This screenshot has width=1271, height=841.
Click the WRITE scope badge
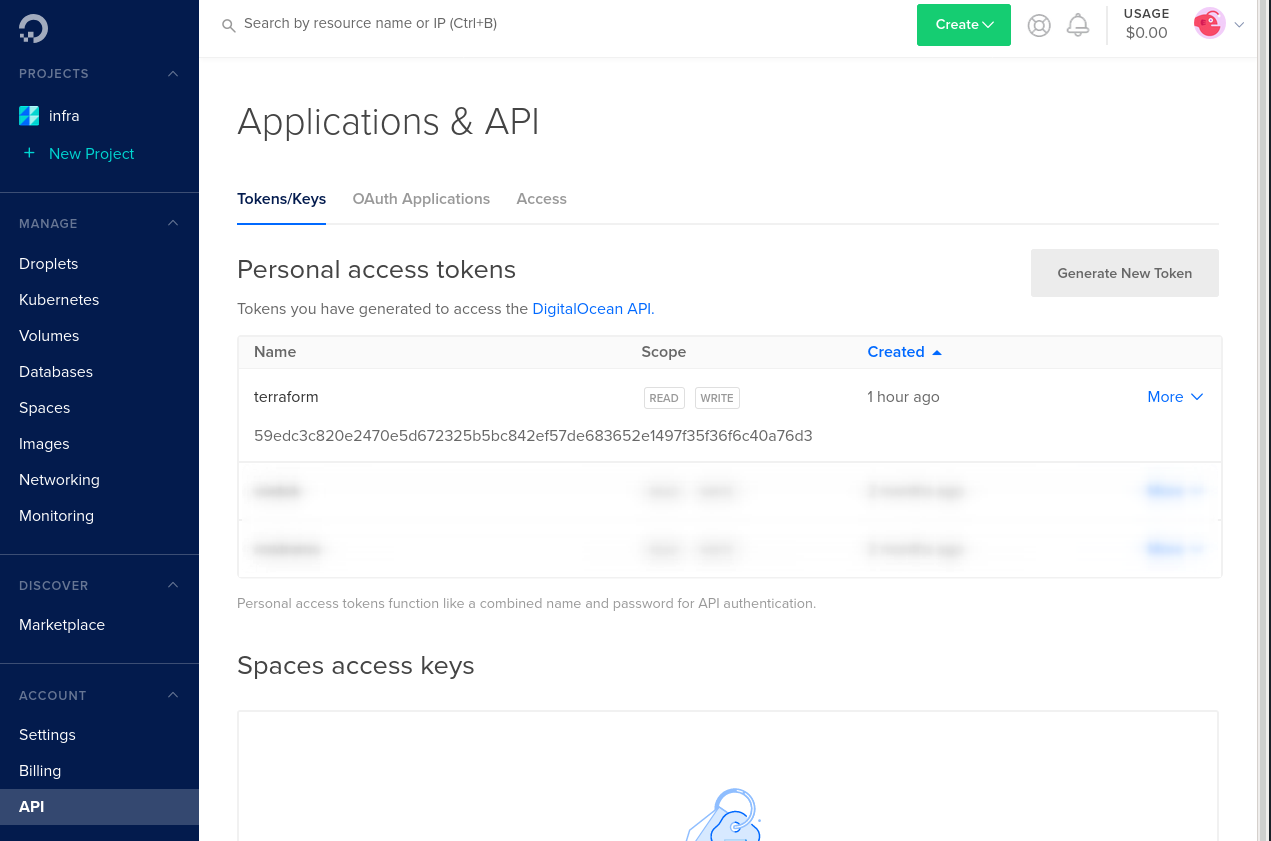(717, 398)
